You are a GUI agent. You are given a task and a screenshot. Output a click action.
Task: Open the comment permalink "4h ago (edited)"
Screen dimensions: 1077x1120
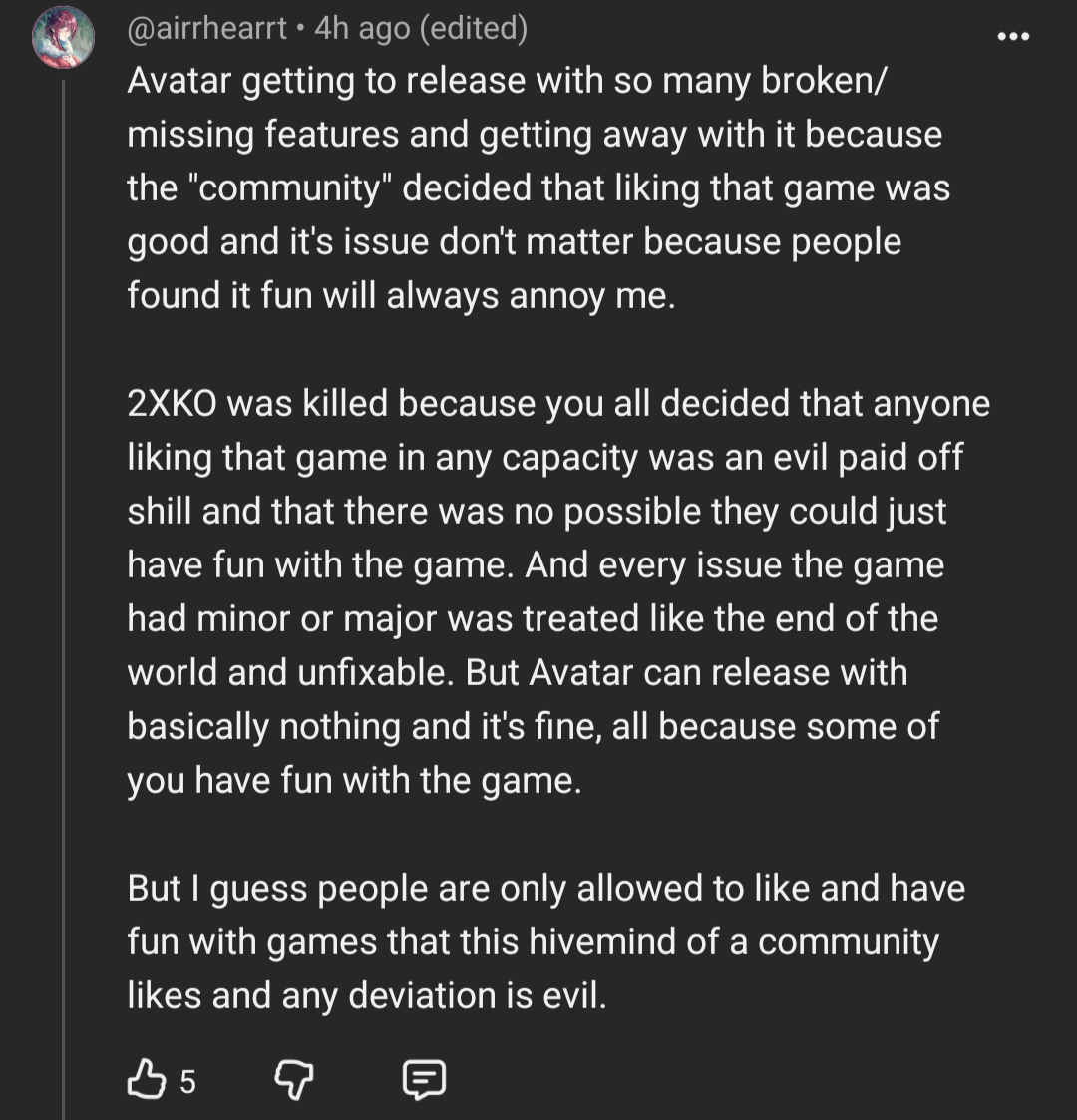421,29
